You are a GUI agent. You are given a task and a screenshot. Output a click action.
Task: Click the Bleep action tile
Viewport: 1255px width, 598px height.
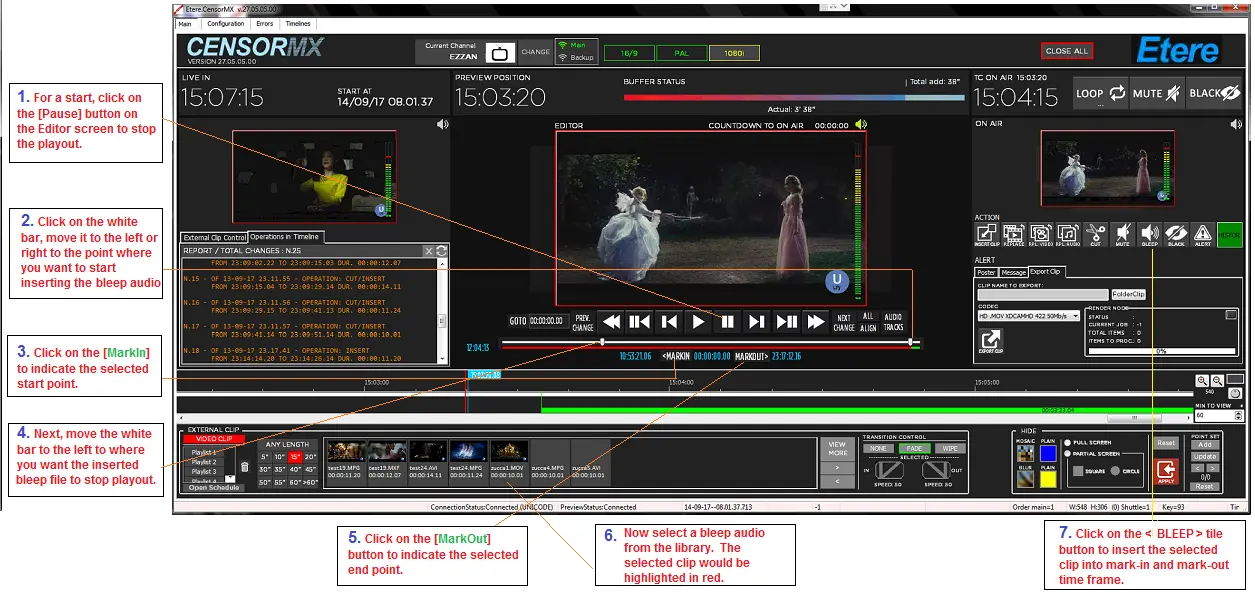pyautogui.click(x=1150, y=234)
